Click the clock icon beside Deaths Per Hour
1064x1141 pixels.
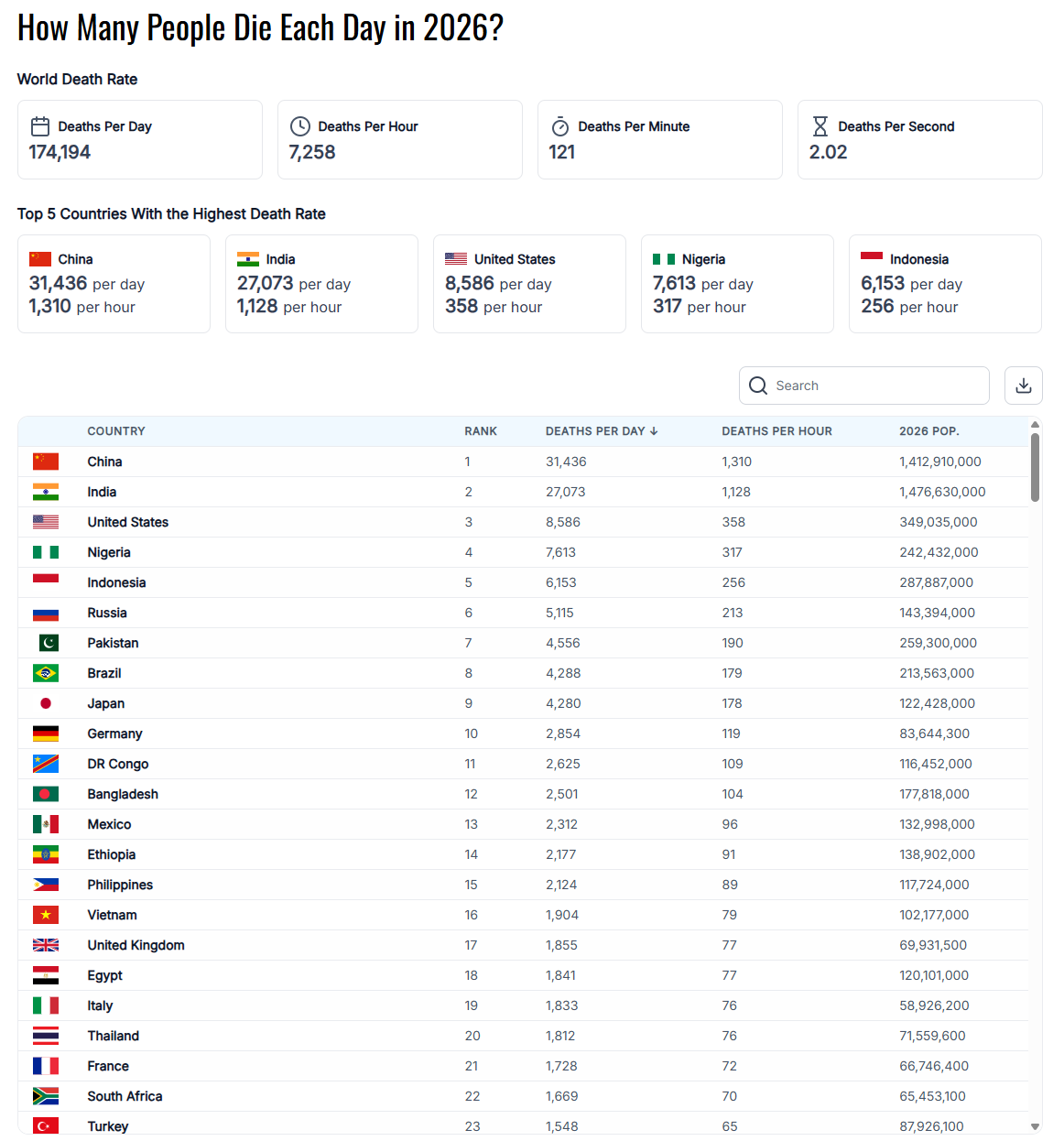click(x=300, y=126)
